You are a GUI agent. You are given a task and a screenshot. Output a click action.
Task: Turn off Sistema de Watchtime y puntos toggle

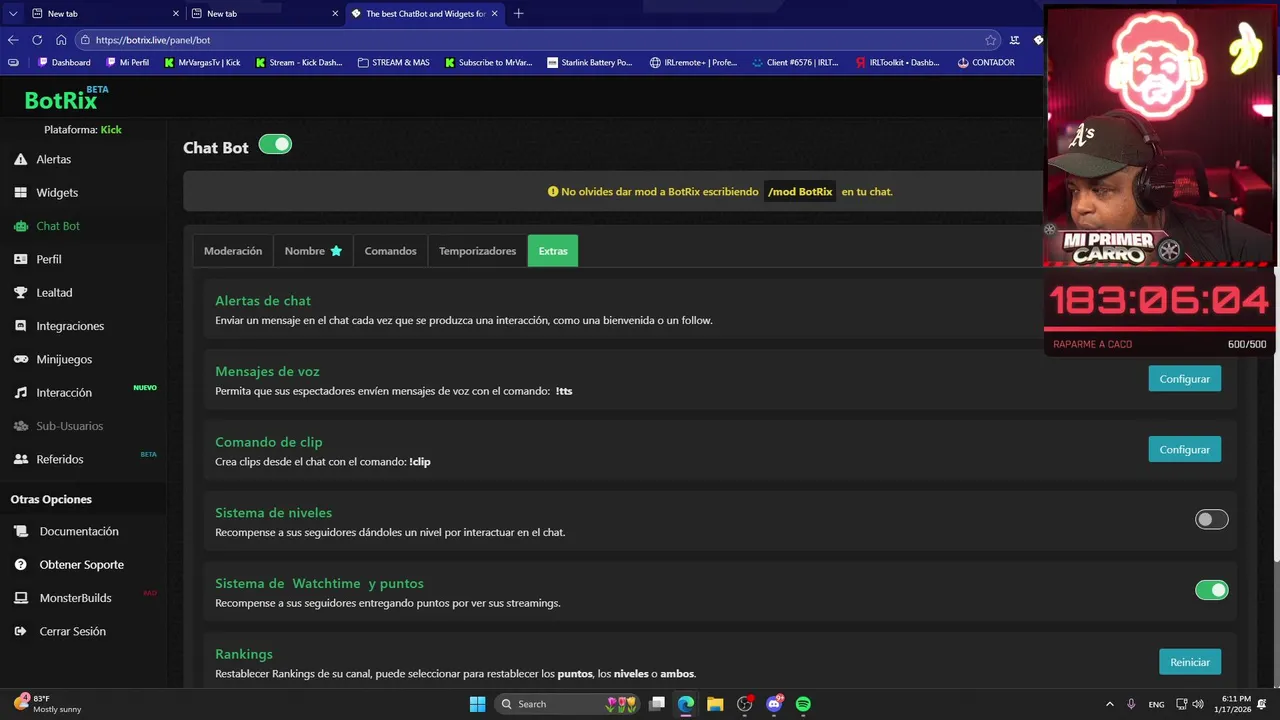tap(1212, 590)
